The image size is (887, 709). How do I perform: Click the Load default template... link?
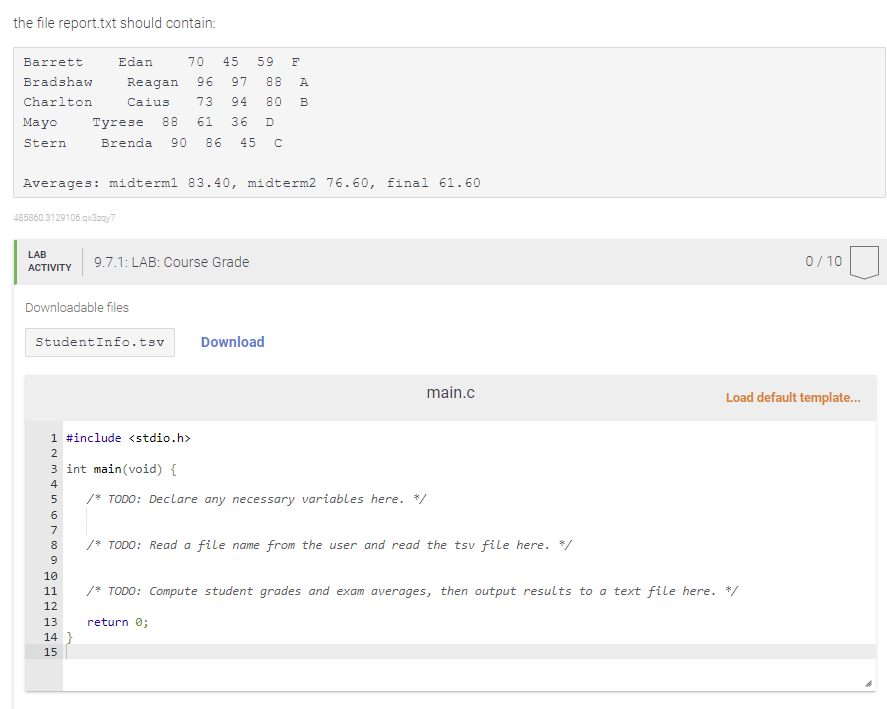click(793, 397)
